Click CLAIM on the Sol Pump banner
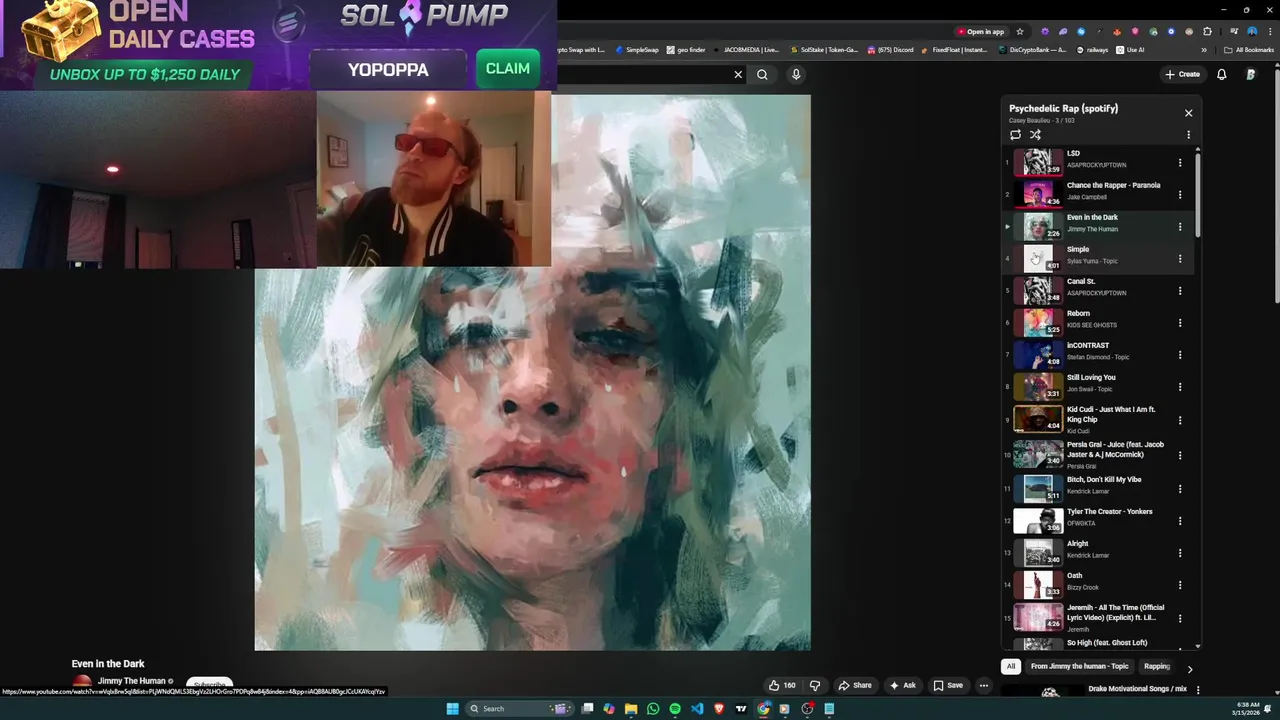 click(x=507, y=69)
